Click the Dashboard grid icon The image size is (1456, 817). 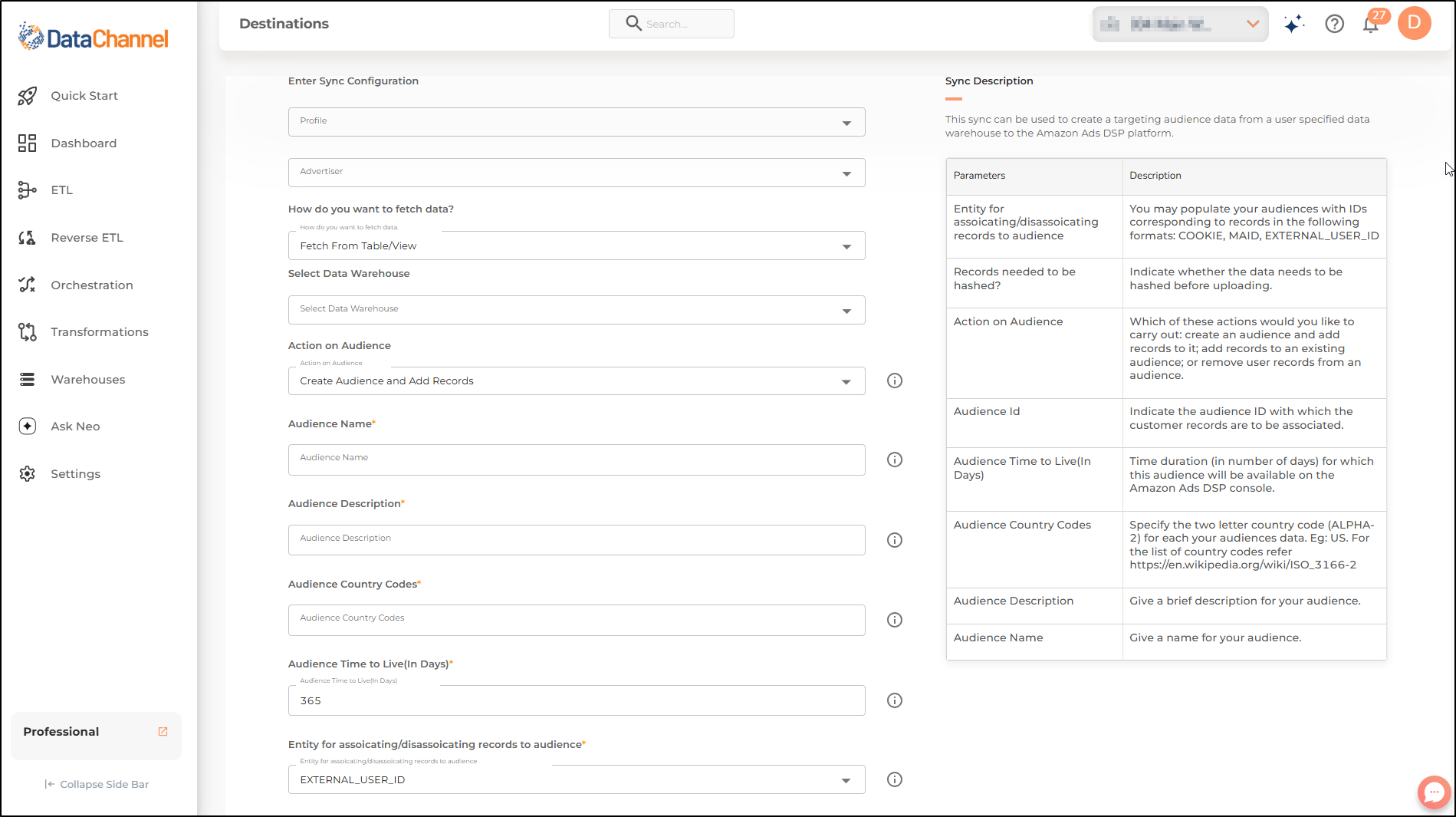(28, 143)
